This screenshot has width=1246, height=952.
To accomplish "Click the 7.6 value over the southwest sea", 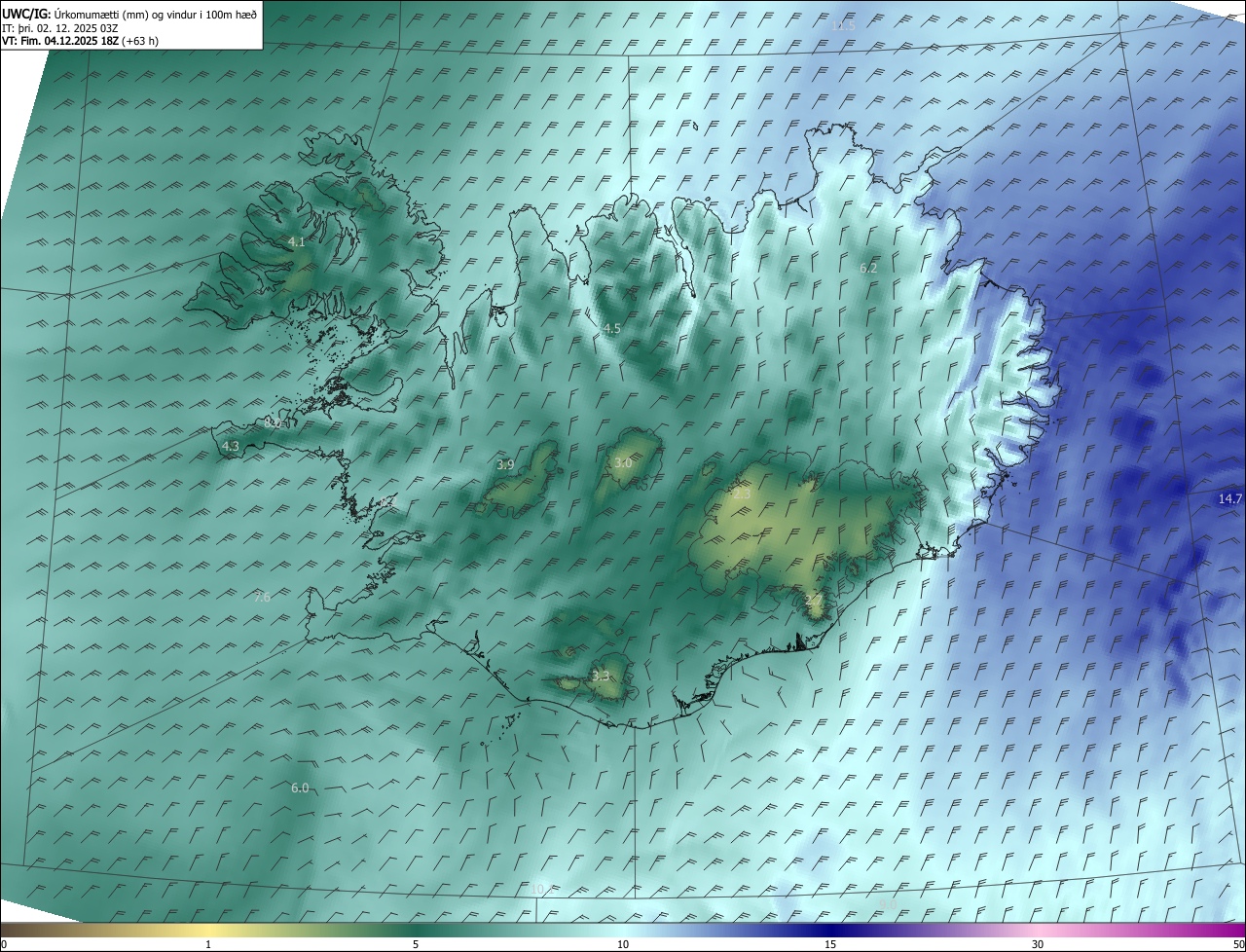I will point(262,597).
